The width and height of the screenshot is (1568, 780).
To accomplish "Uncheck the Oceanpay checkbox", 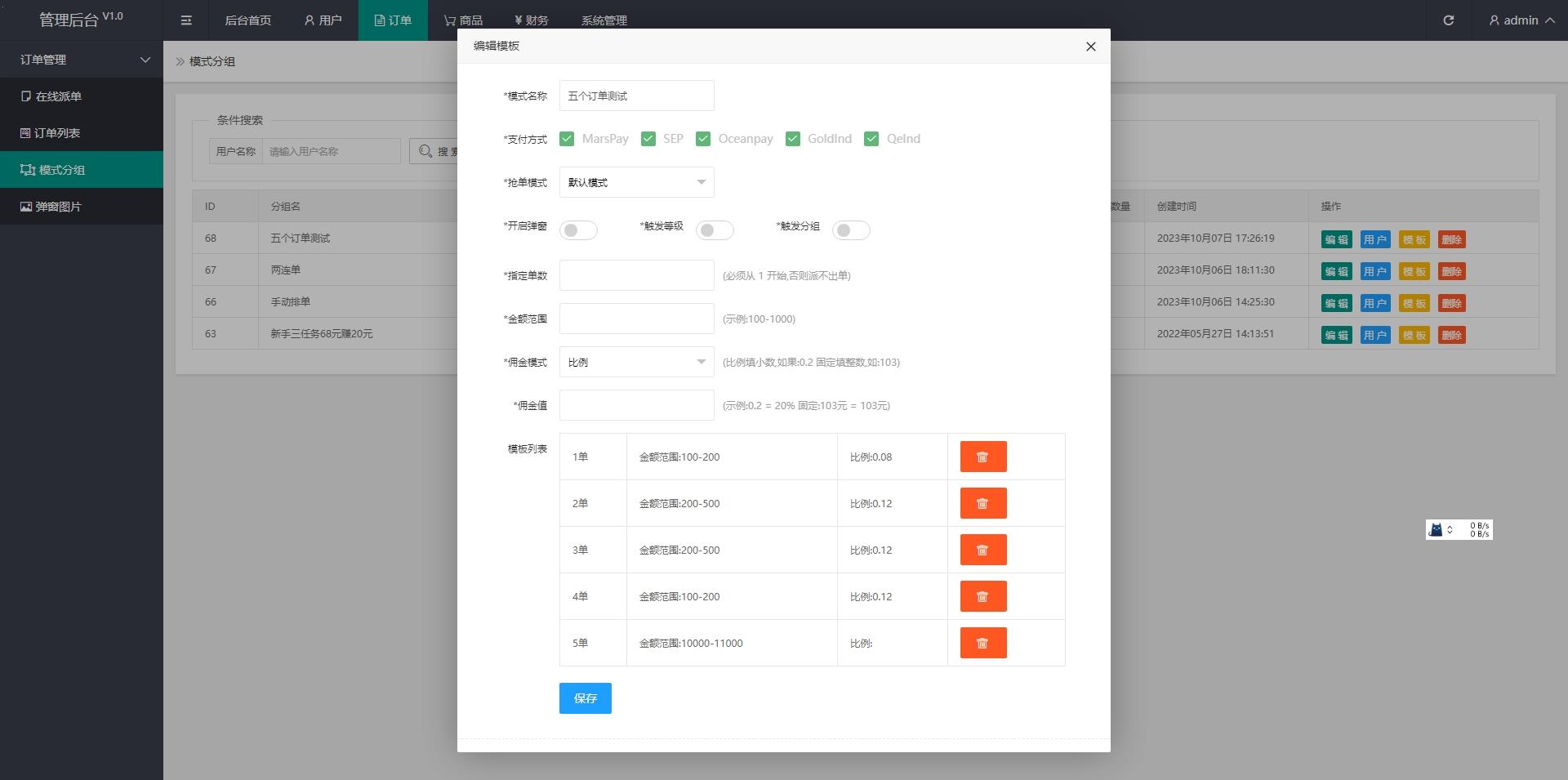I will [x=703, y=139].
